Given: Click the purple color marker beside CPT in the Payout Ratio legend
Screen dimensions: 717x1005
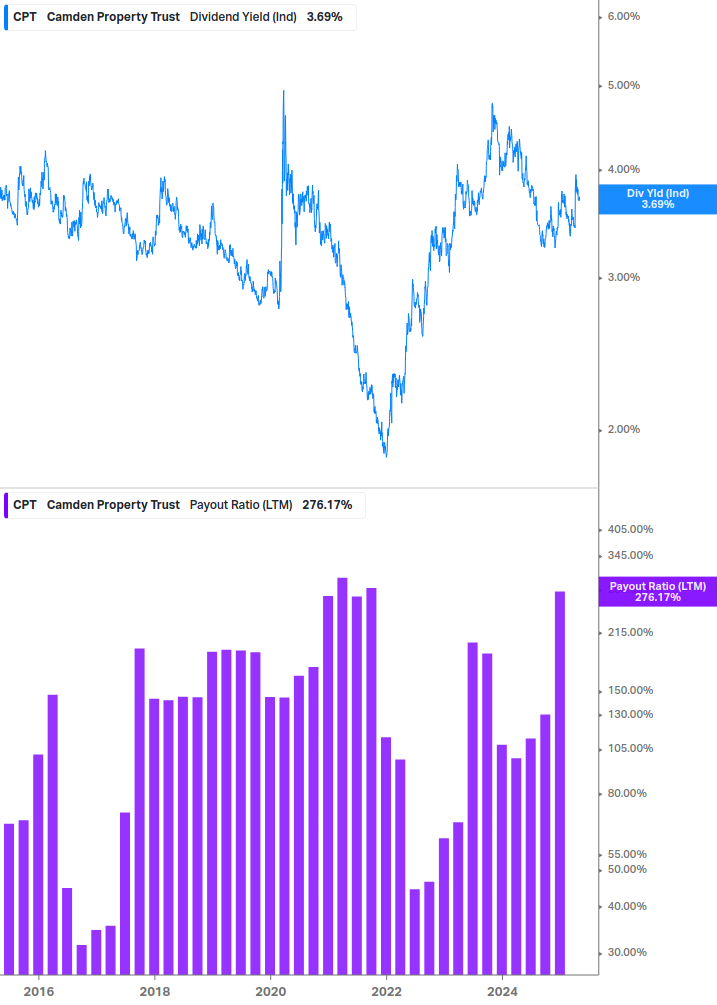Looking at the screenshot, I should pyautogui.click(x=6, y=505).
